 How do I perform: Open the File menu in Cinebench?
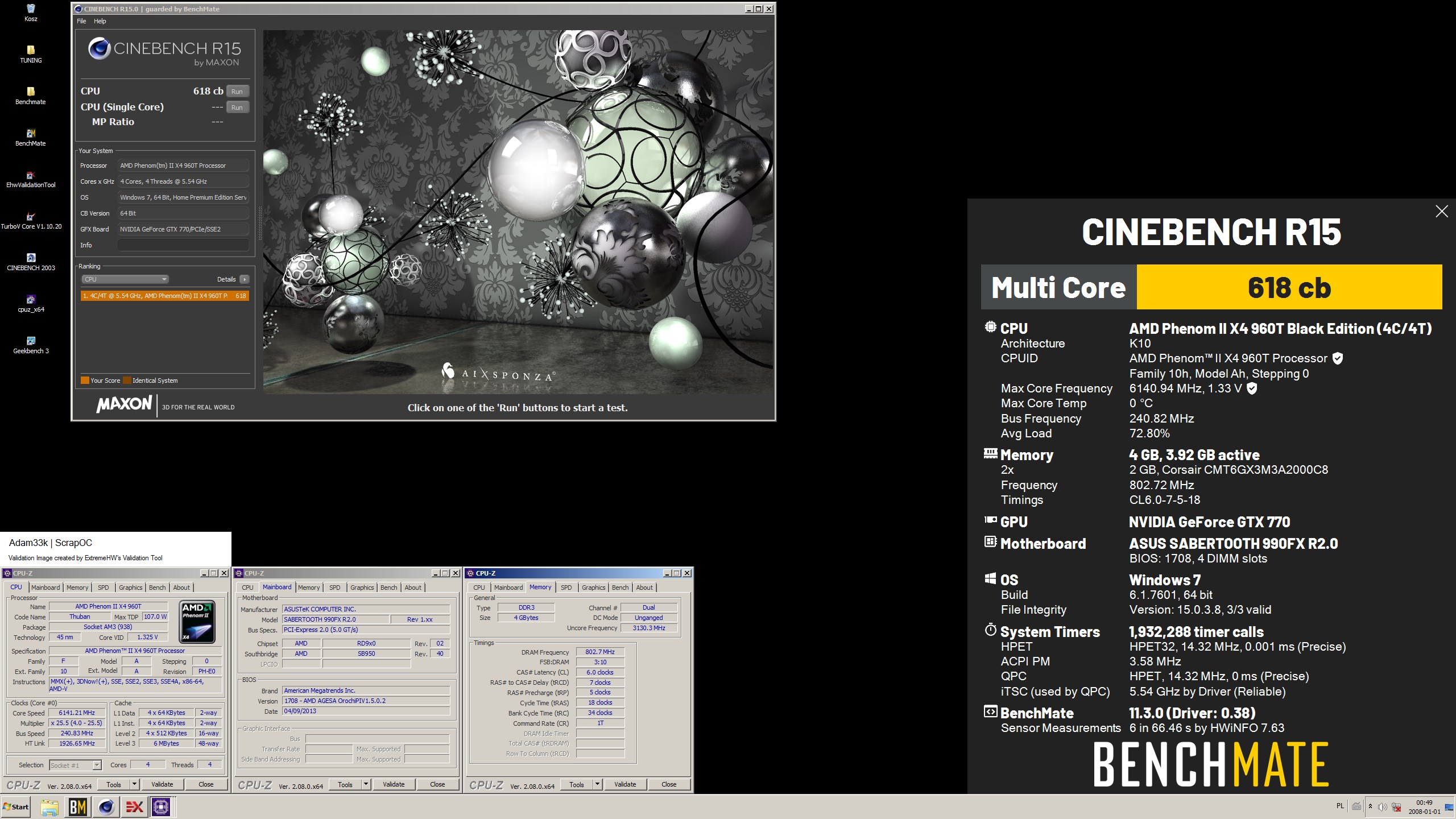(81, 21)
